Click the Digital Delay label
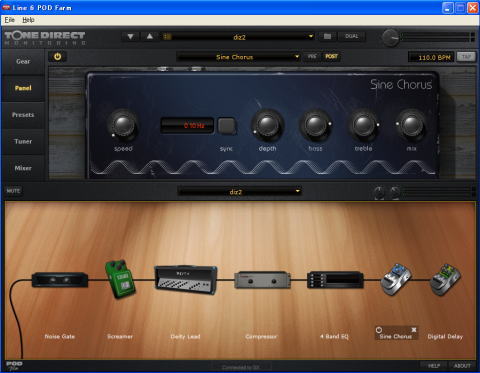This screenshot has width=480, height=373. 445,337
